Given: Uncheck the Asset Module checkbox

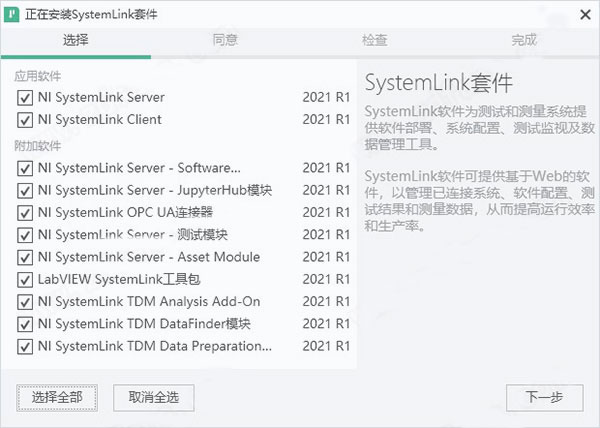Looking at the screenshot, I should (25, 257).
